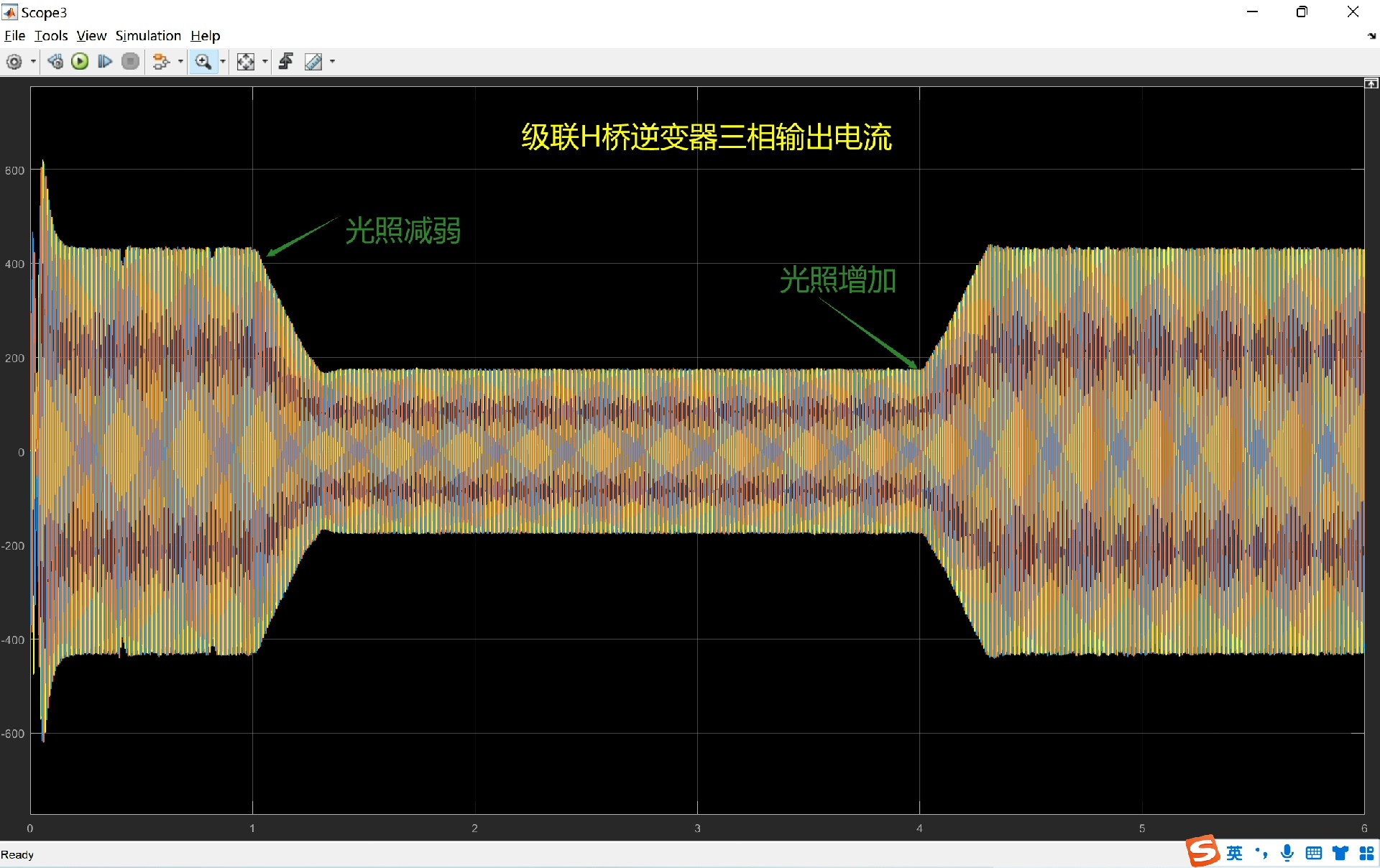Open the View menu

point(91,36)
